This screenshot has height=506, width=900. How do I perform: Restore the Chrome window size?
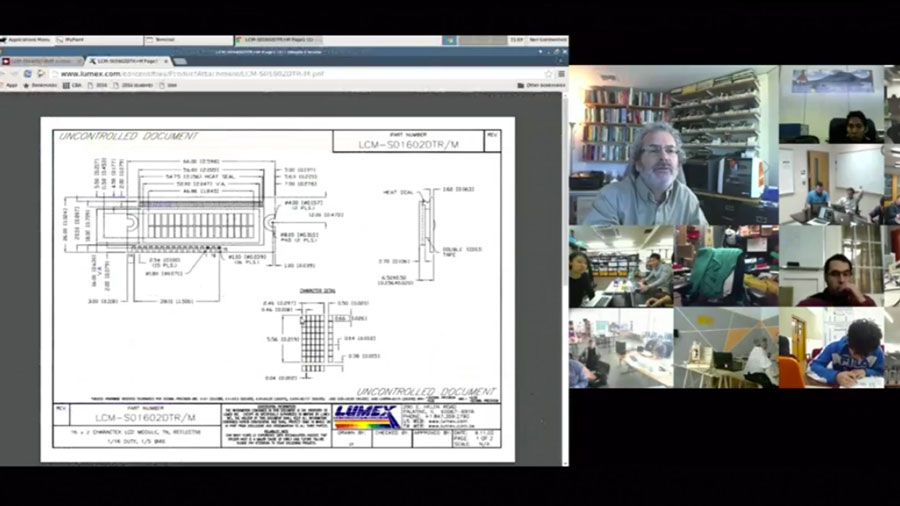[557, 52]
